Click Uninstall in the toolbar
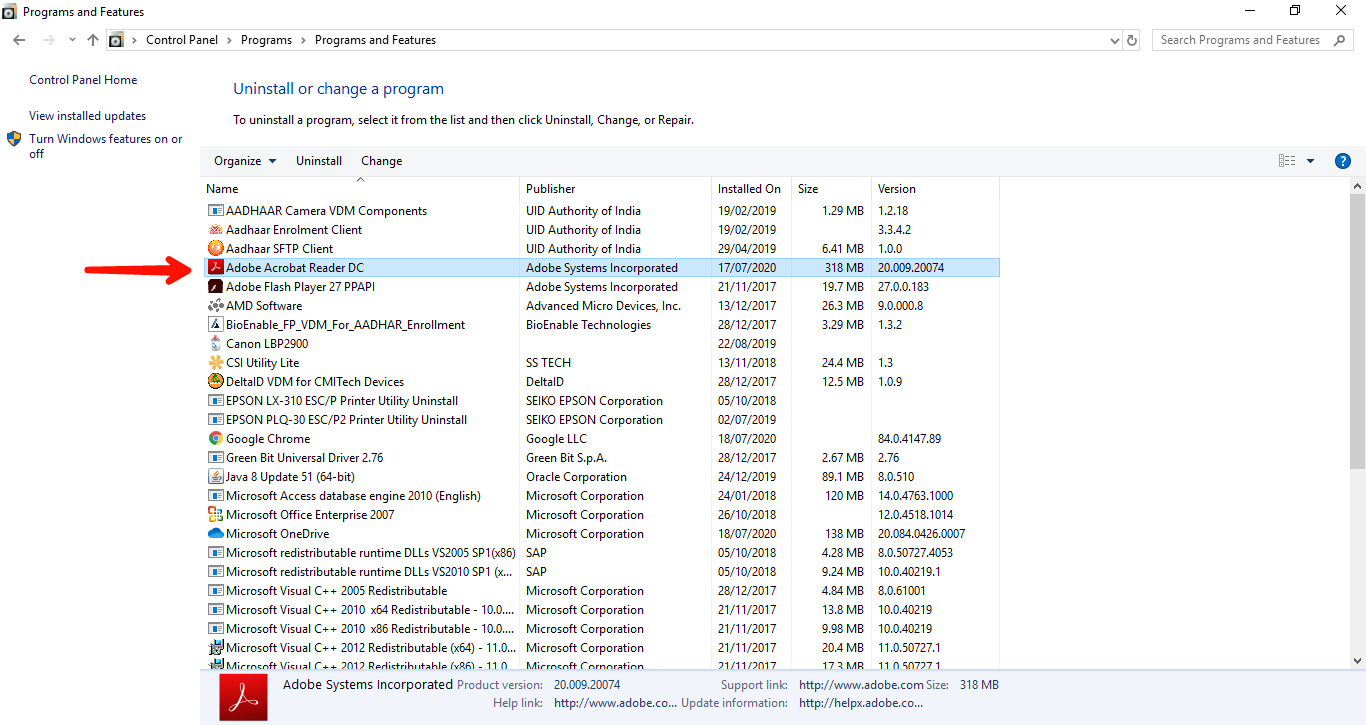 pyautogui.click(x=319, y=161)
